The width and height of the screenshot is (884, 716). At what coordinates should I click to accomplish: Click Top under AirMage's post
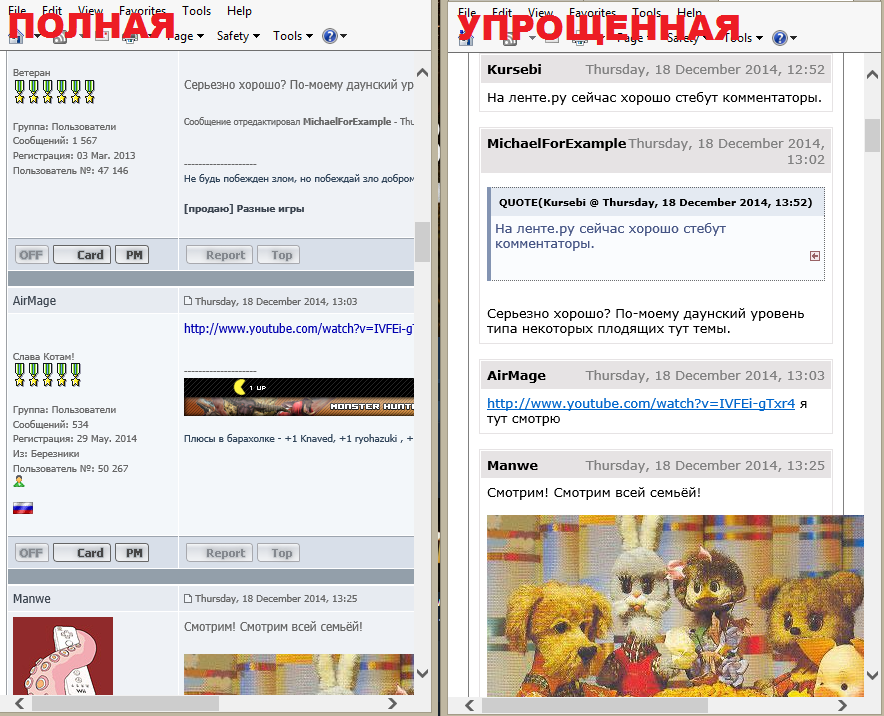coord(279,553)
